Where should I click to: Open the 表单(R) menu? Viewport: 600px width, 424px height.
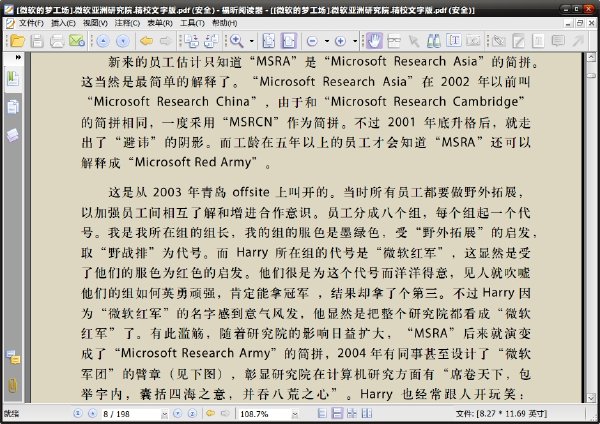pos(160,23)
